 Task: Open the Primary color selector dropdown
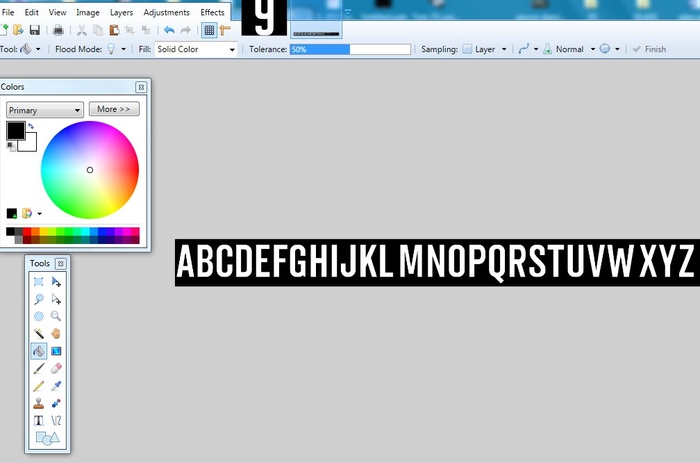click(45, 110)
